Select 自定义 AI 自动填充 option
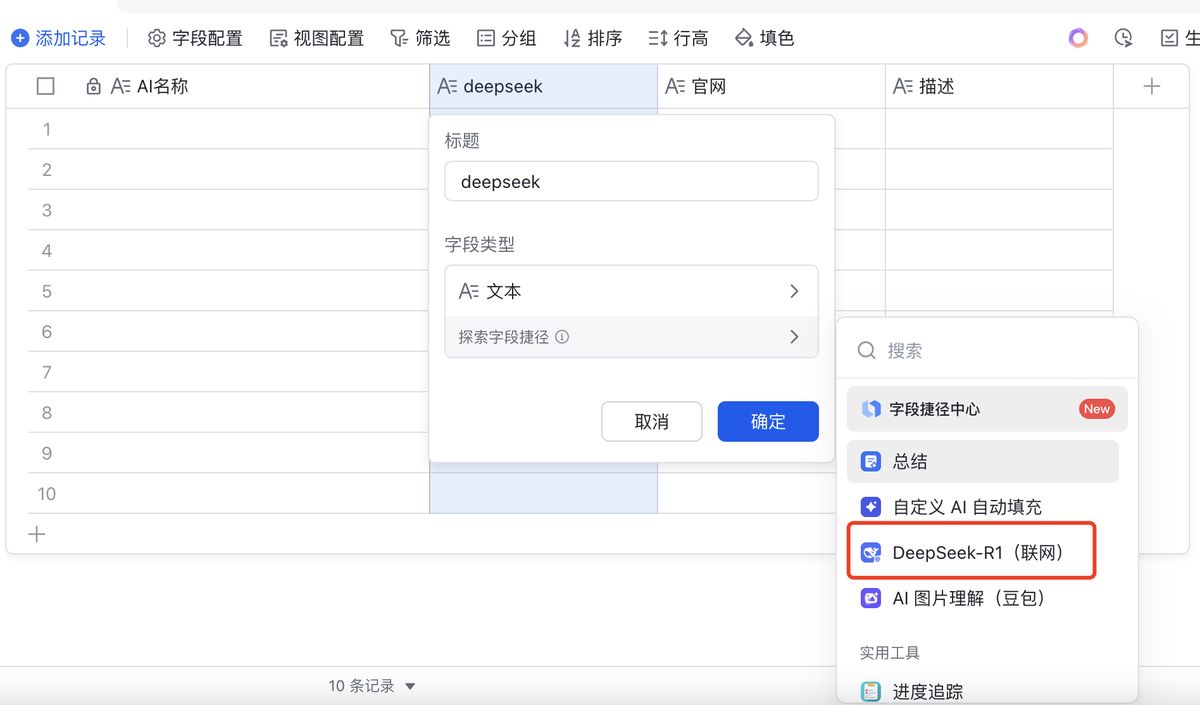Image resolution: width=1200 pixels, height=705 pixels. 966,507
